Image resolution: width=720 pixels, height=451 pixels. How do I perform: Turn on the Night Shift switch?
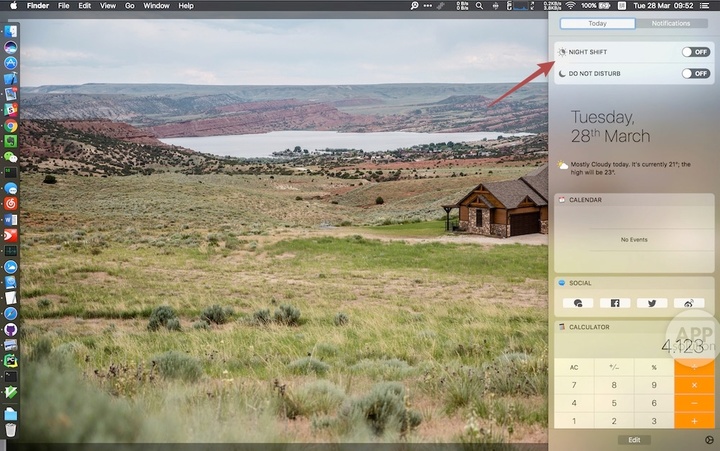tap(696, 52)
